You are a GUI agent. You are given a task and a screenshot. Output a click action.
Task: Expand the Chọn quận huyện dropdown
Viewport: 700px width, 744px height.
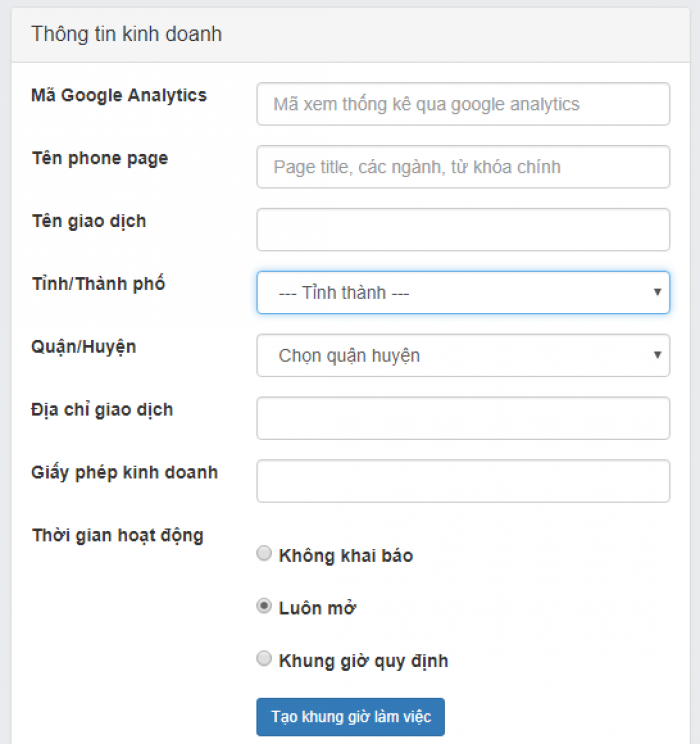pyautogui.click(x=463, y=355)
